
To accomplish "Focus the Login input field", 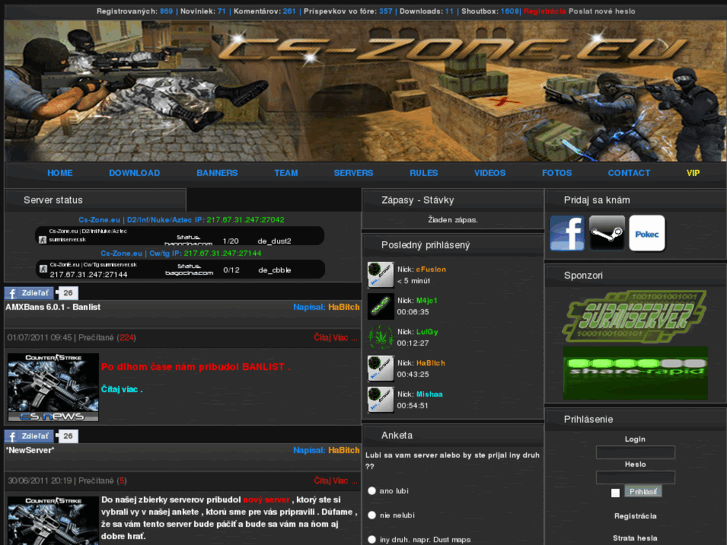I will pyautogui.click(x=635, y=452).
